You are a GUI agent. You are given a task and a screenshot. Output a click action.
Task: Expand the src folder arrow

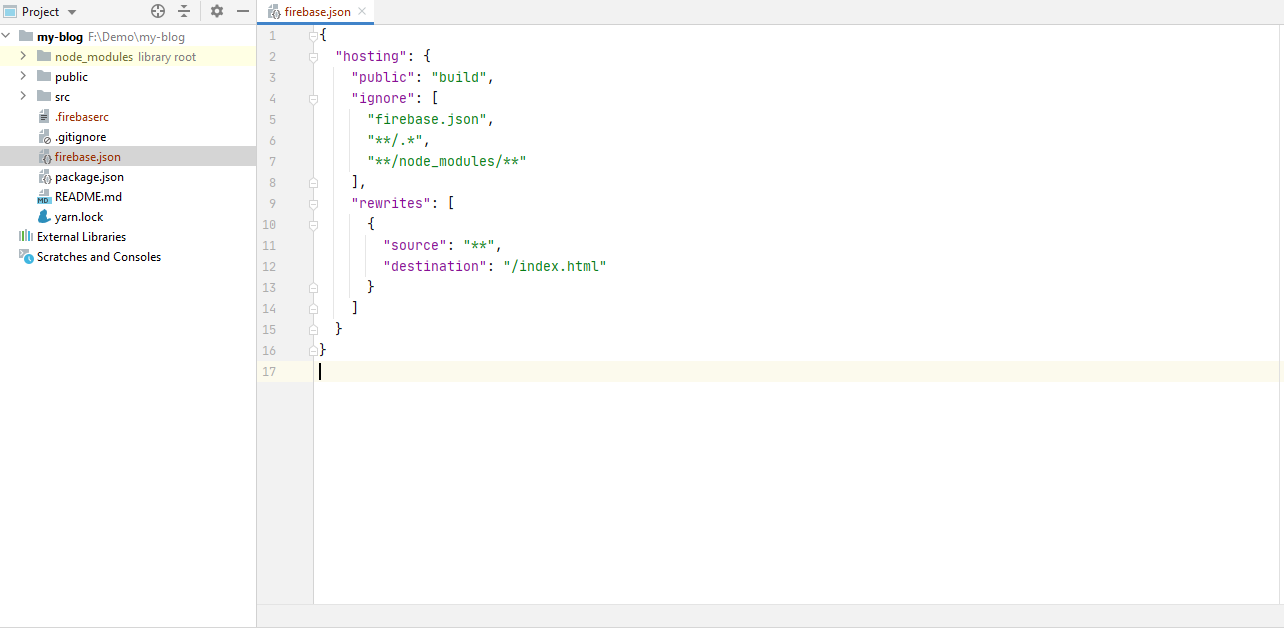23,97
